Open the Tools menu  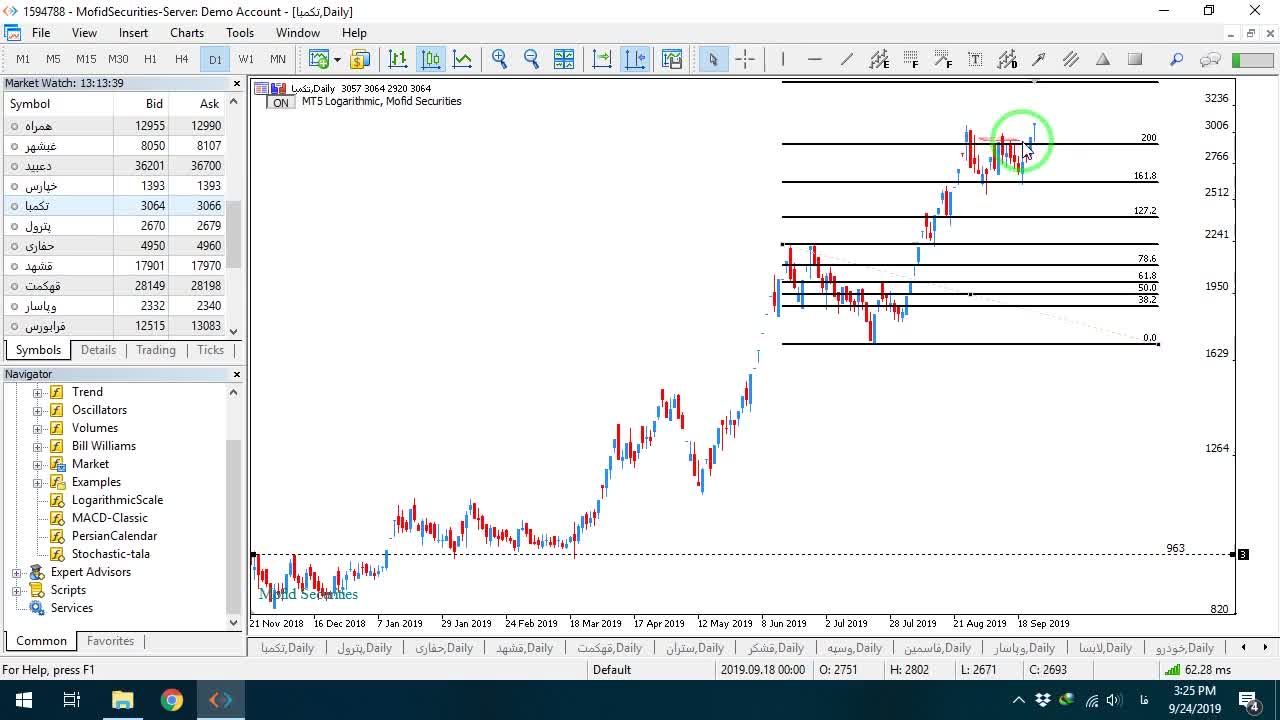pos(240,33)
